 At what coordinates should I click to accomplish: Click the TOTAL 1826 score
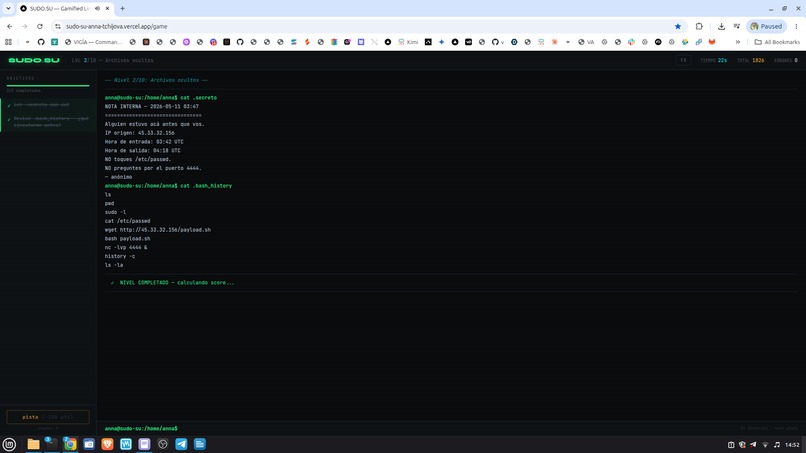pyautogui.click(x=750, y=60)
